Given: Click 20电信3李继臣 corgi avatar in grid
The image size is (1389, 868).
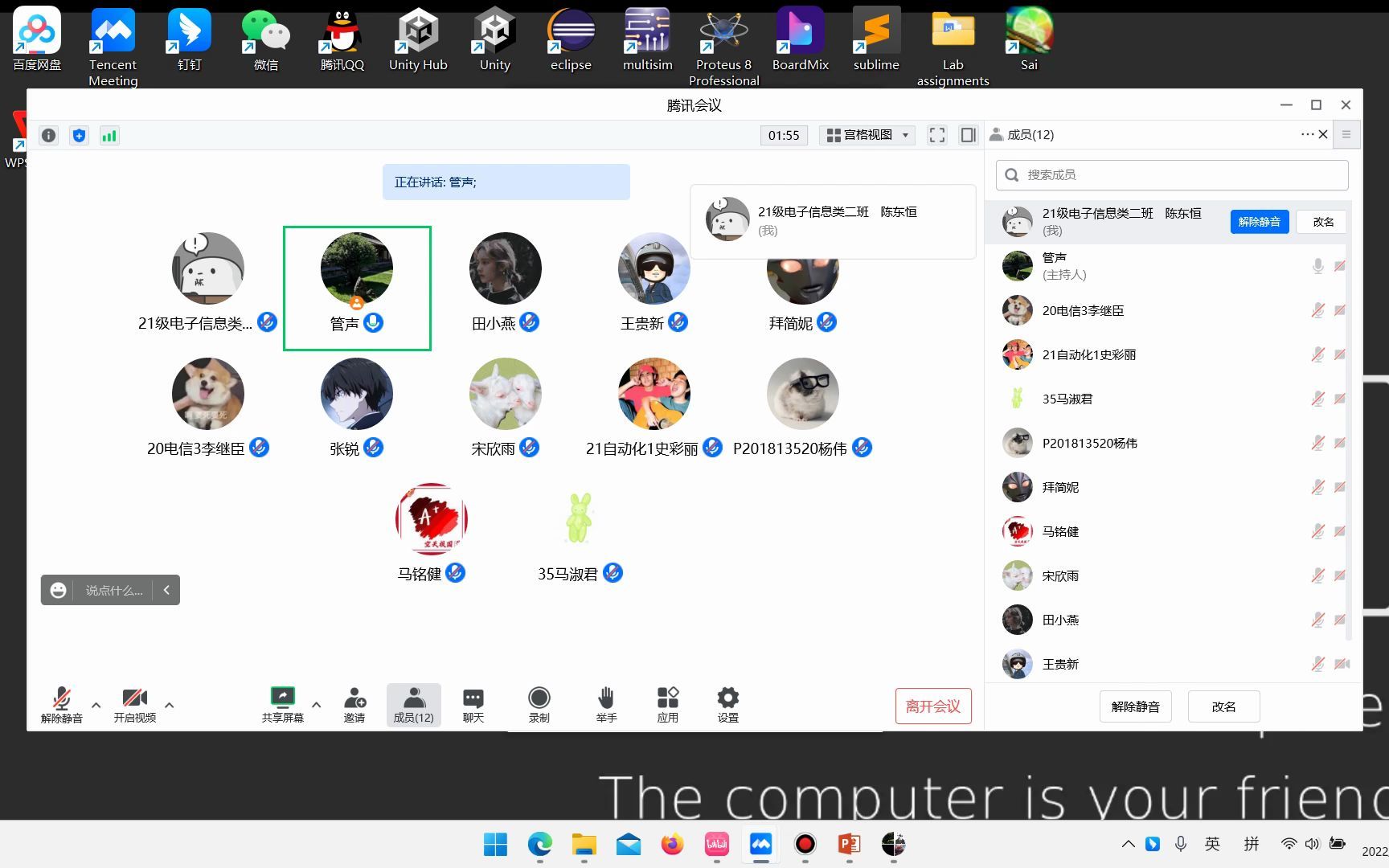Looking at the screenshot, I should [x=208, y=394].
